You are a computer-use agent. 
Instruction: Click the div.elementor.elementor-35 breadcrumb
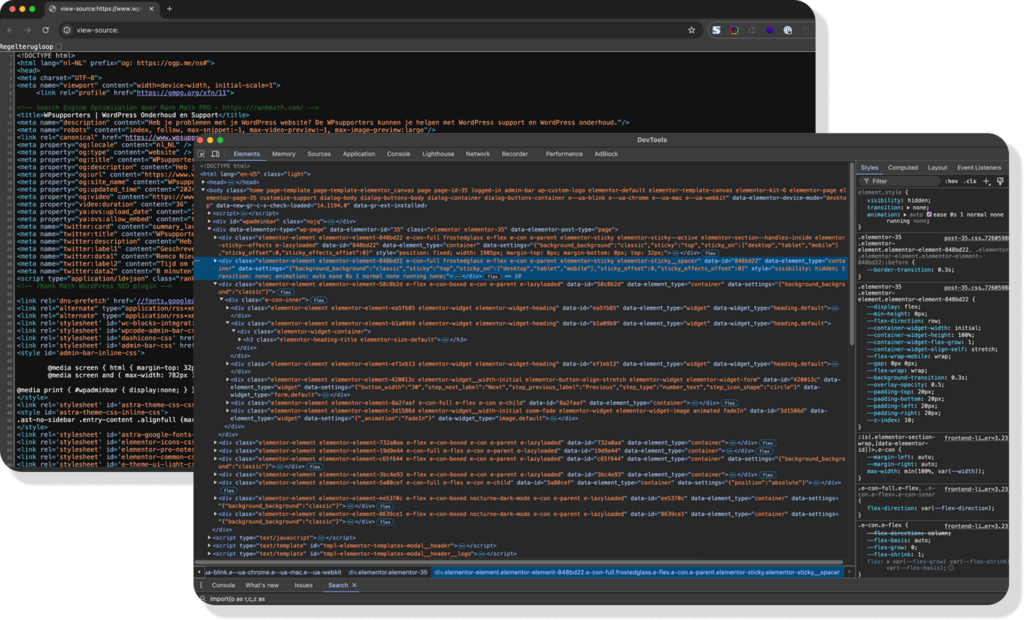coord(388,572)
